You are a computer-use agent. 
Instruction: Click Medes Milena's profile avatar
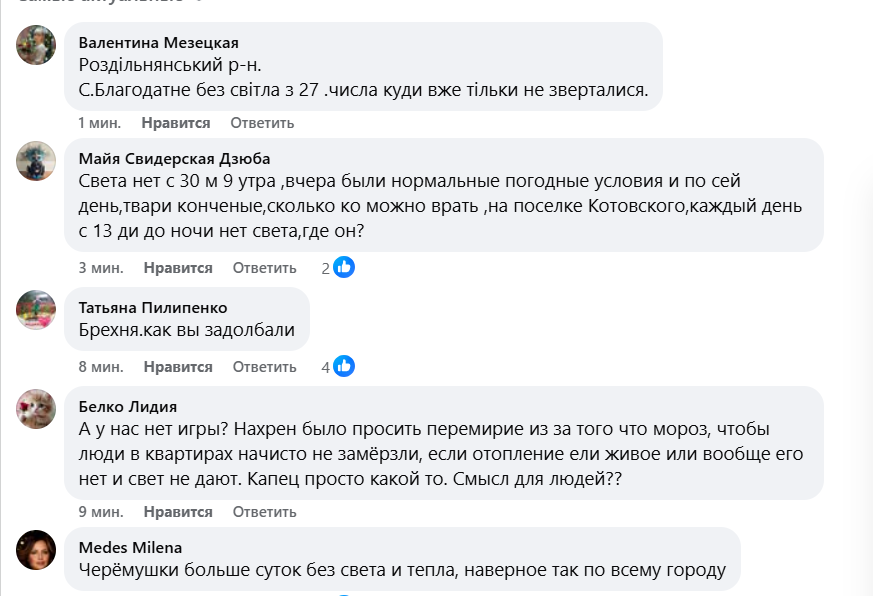(36, 550)
